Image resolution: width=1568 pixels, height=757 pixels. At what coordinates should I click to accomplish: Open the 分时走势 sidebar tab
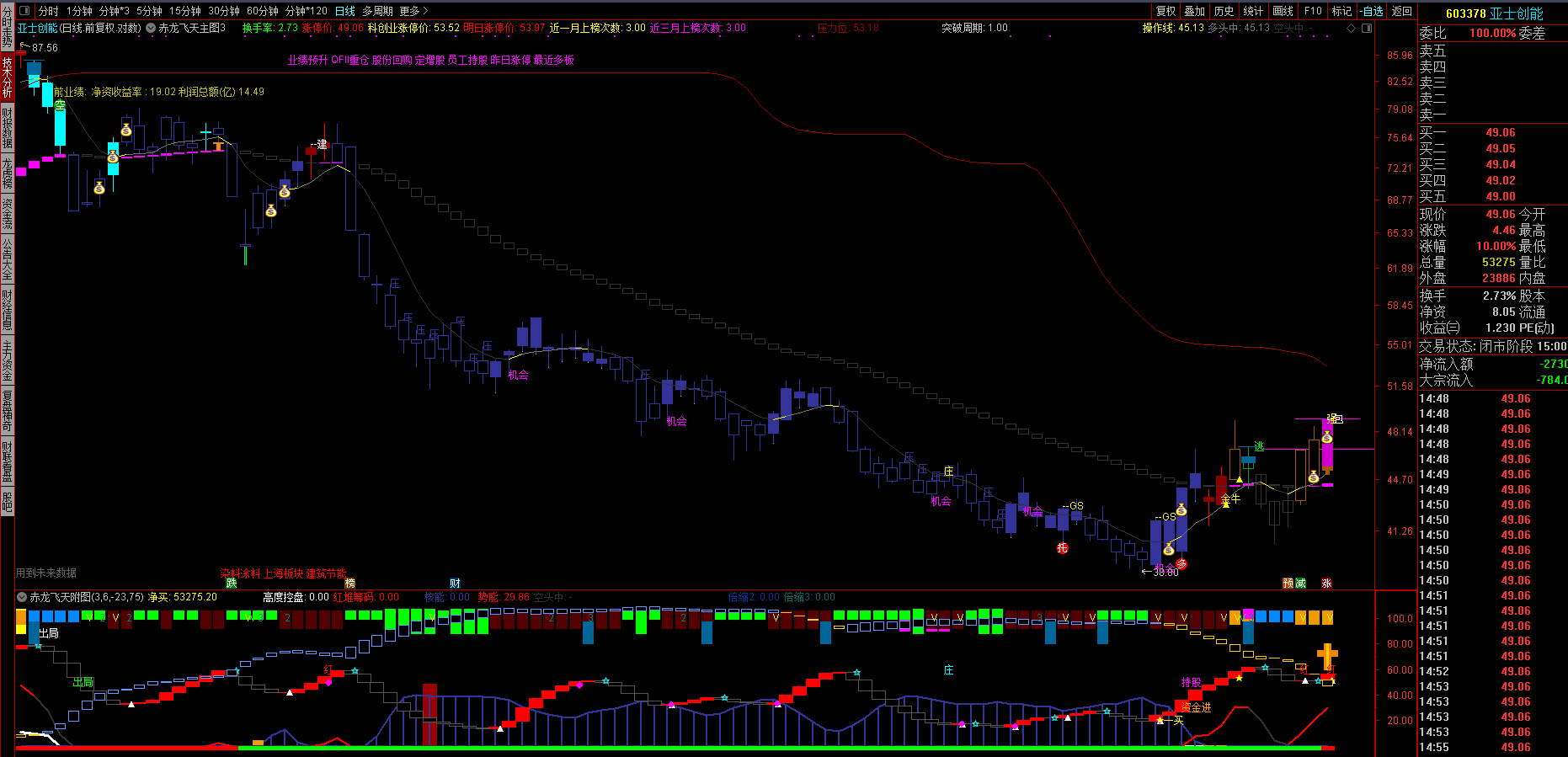click(x=7, y=27)
